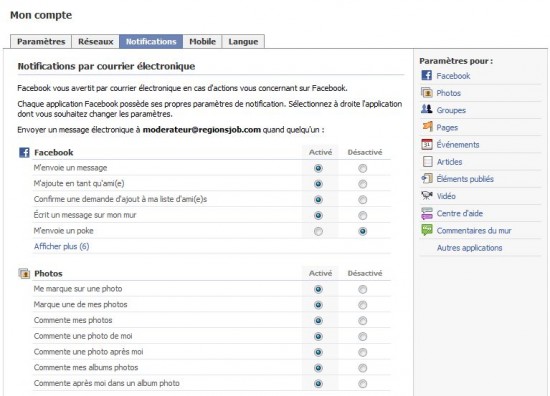Image resolution: width=550 pixels, height=396 pixels.
Task: Click the Facebook logo beside the section heading
Action: click(x=24, y=153)
